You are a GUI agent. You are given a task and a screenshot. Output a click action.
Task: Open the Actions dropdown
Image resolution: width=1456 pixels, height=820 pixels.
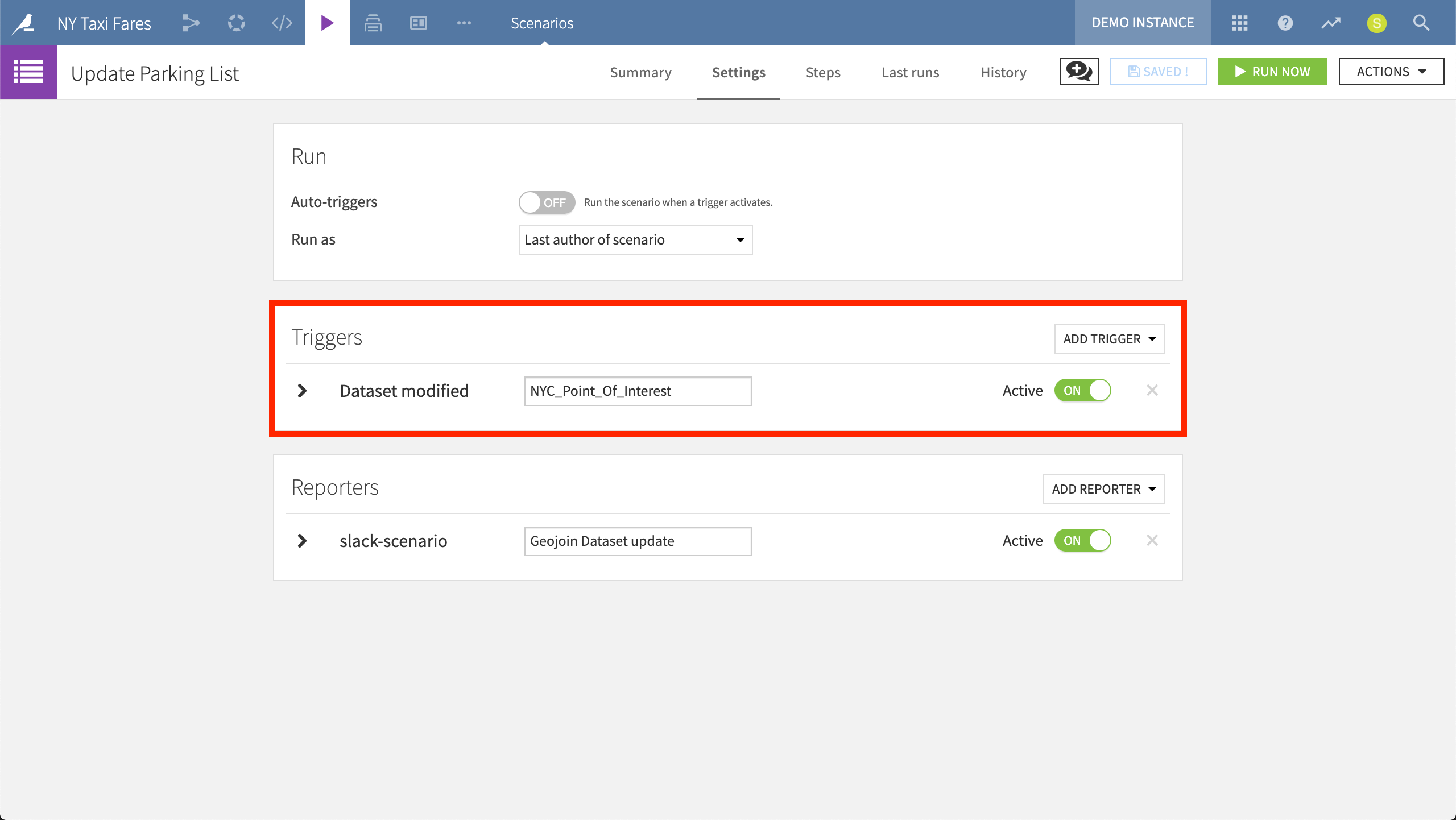1391,72
